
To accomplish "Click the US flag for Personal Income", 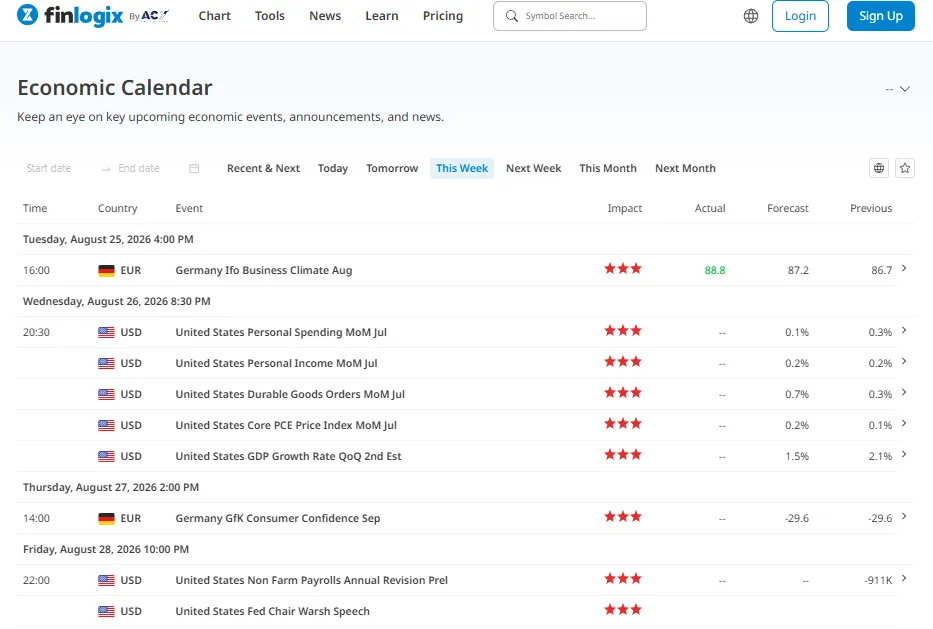I will 106,363.
